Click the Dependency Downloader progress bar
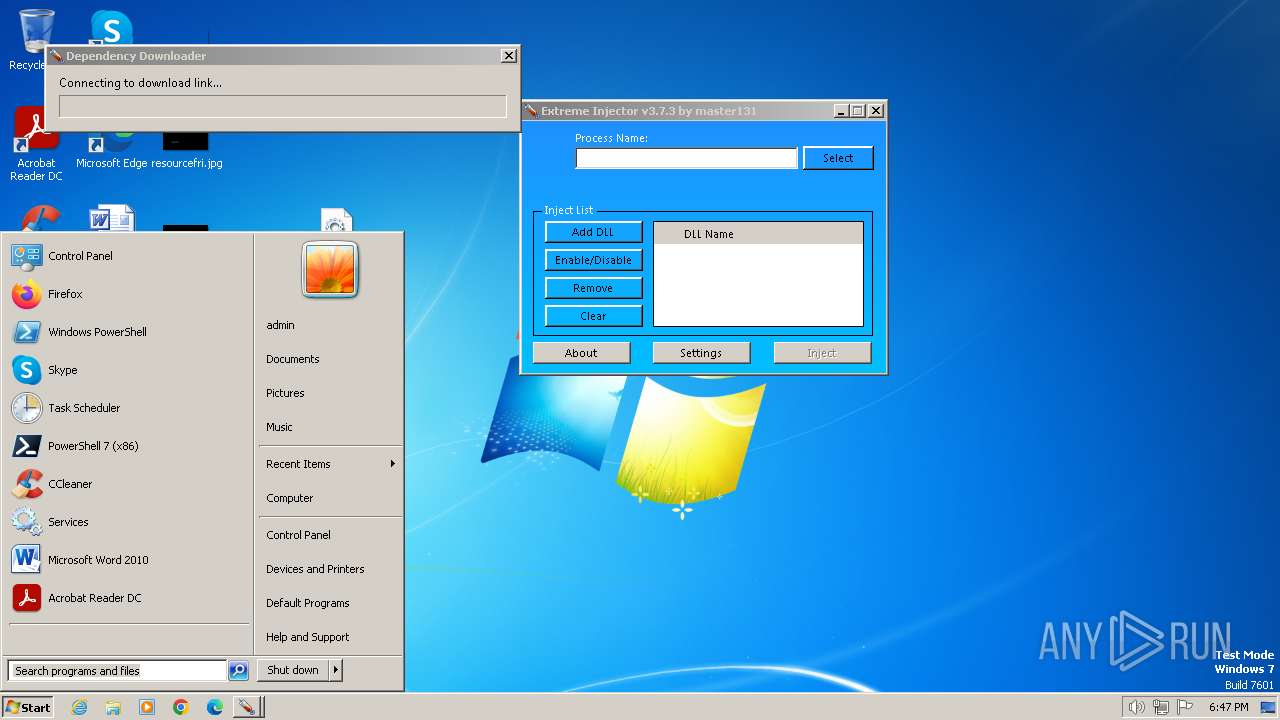Image resolution: width=1280 pixels, height=720 pixels. click(283, 107)
